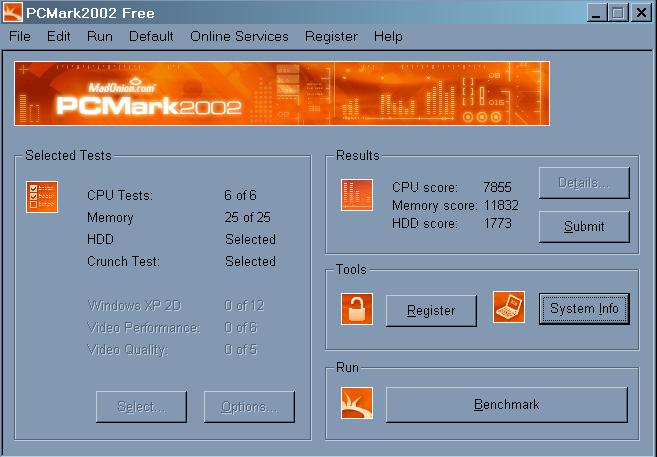Click the MadOnion PCMark2002 banner
This screenshot has width=657, height=457.
(x=282, y=93)
